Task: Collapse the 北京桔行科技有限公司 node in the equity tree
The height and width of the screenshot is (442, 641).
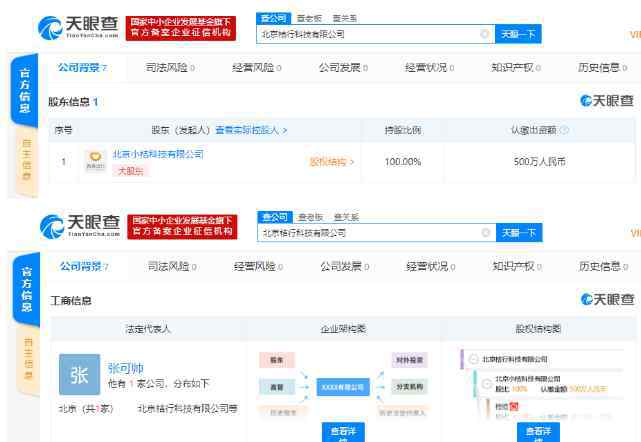Action: pyautogui.click(x=473, y=359)
